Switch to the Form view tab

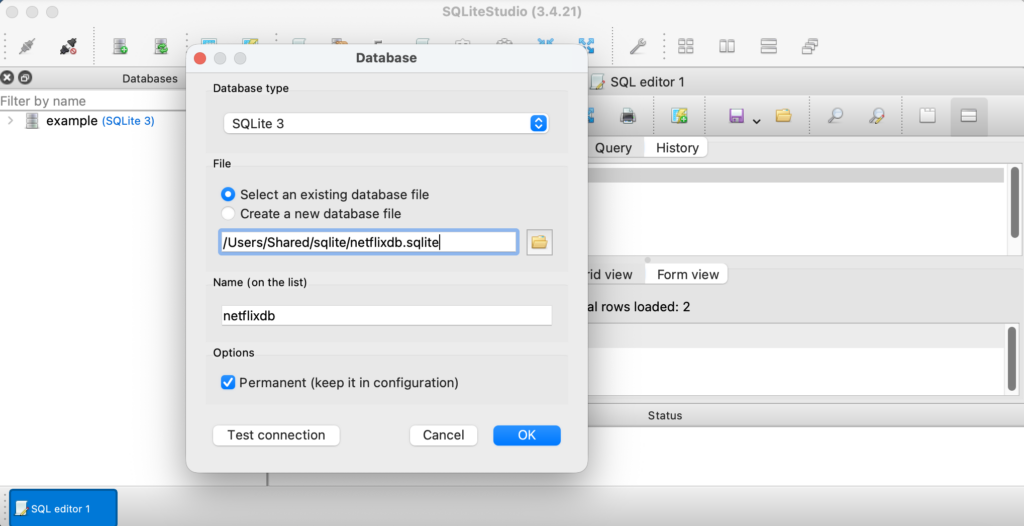[x=688, y=274]
